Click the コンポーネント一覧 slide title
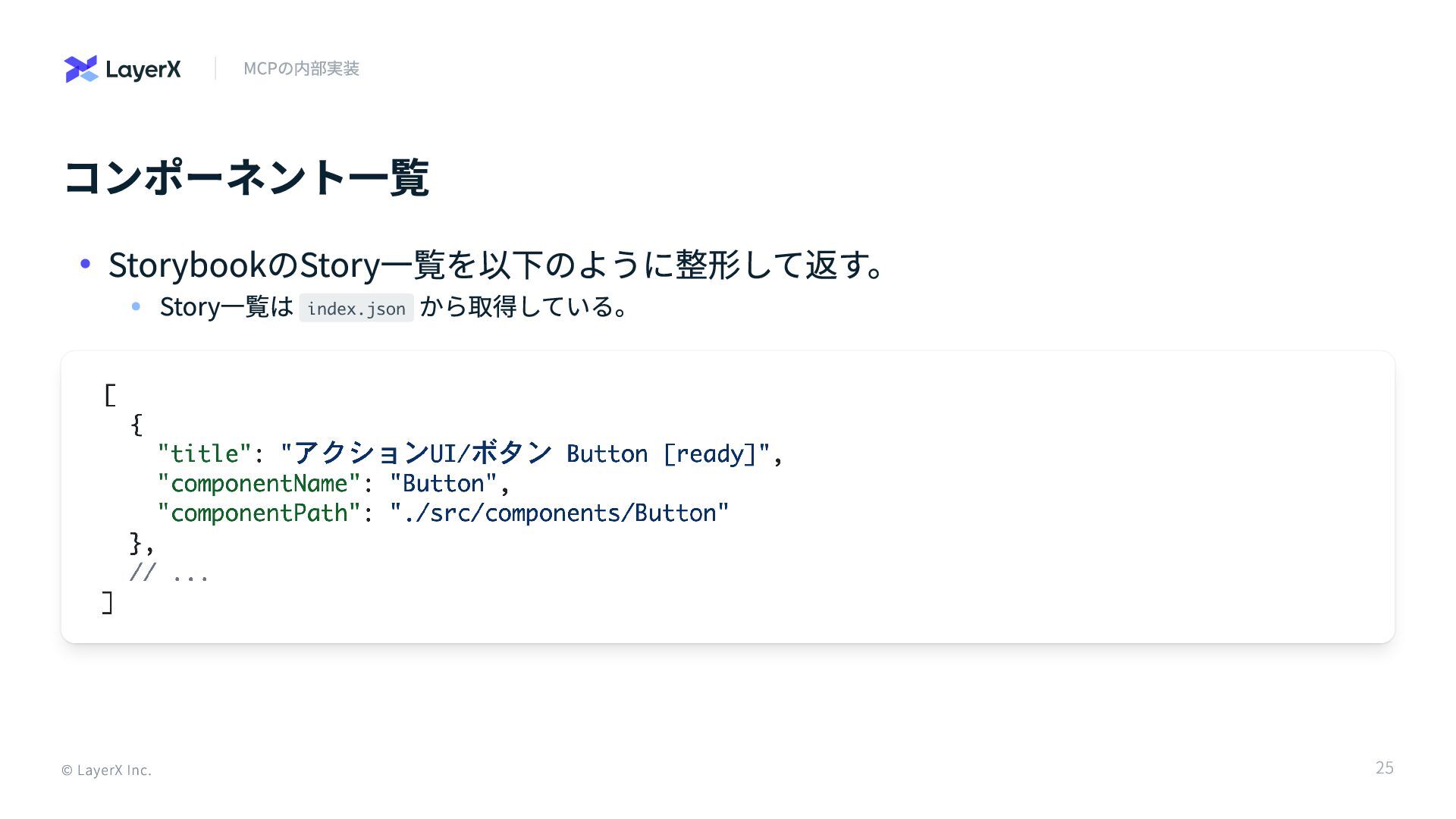The width and height of the screenshot is (1456, 819). pos(246,178)
